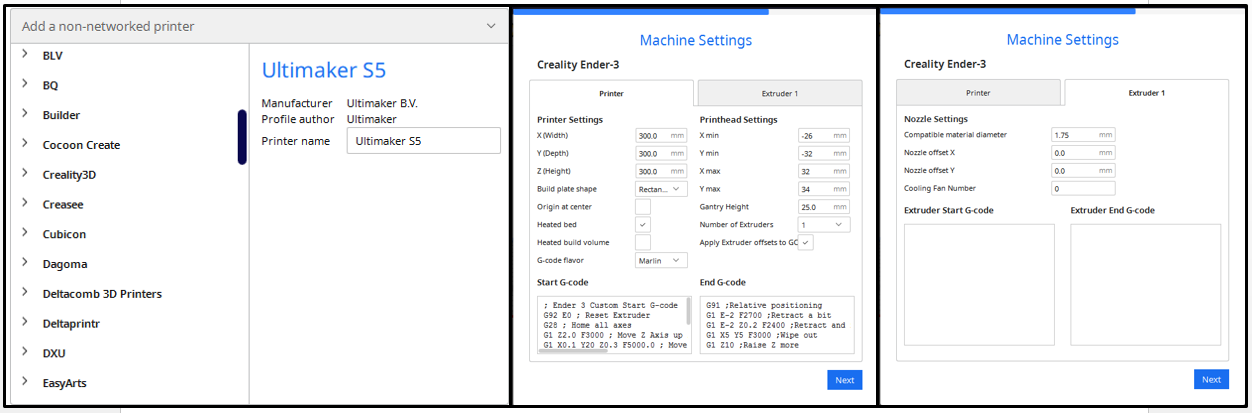Viewport: 1252px width, 413px height.
Task: Toggle the Origin at center checkbox
Action: 643,207
